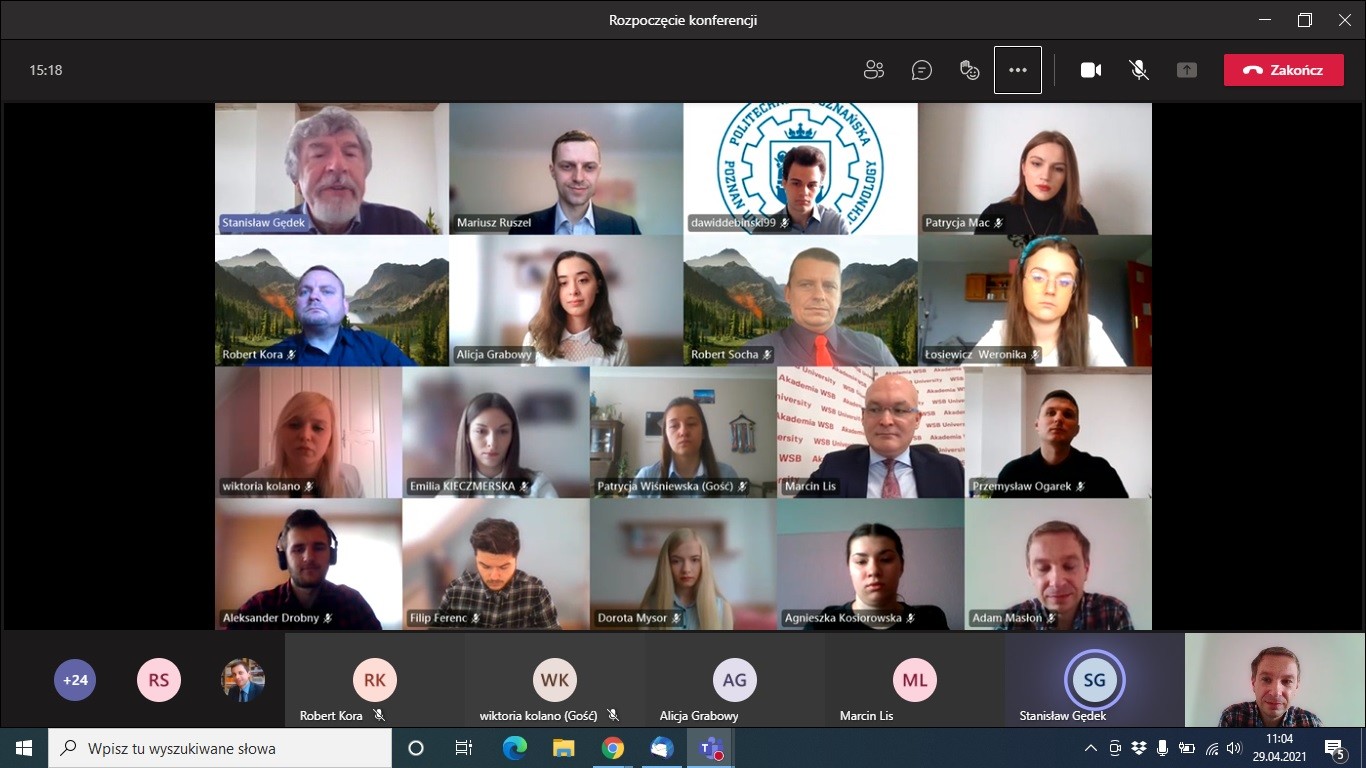Show hidden system tray icons
The width and height of the screenshot is (1366, 768).
(x=1091, y=748)
